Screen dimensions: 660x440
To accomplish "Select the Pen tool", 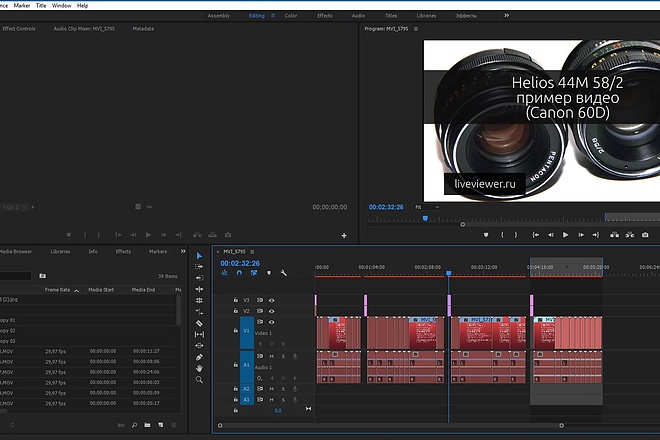I will point(199,357).
